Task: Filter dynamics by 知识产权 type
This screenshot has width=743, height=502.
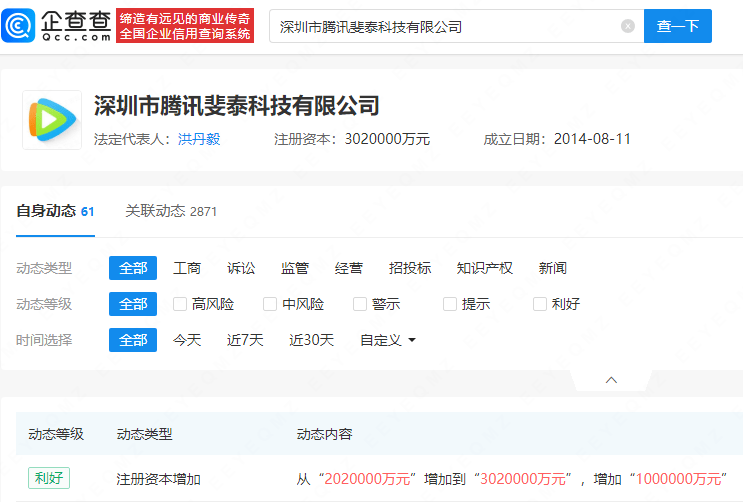Action: [x=485, y=268]
